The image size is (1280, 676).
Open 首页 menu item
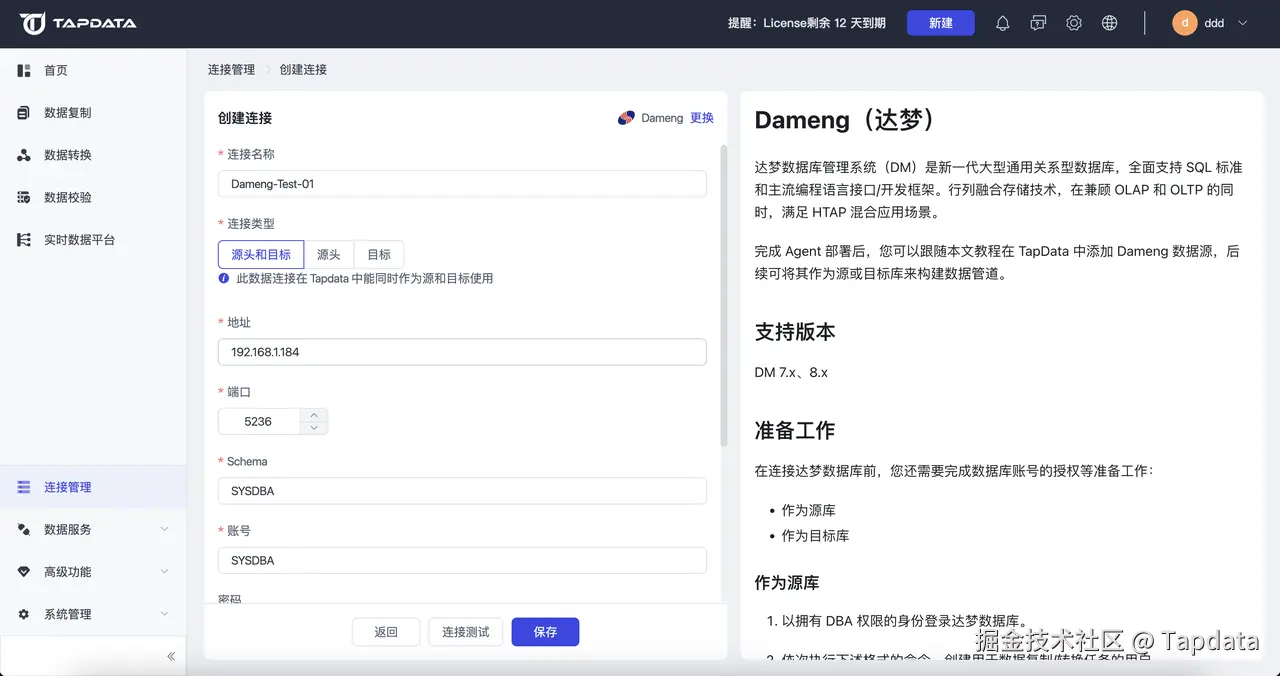pos(93,71)
